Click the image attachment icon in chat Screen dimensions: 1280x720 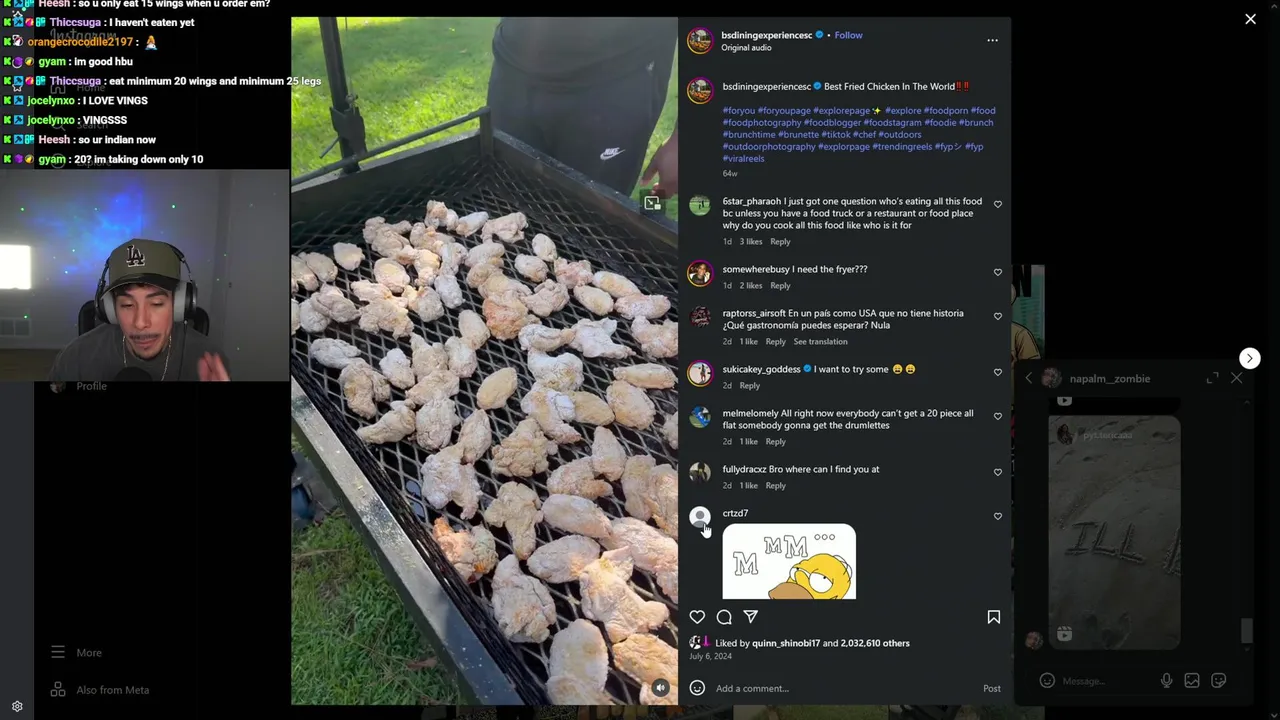pos(1192,681)
